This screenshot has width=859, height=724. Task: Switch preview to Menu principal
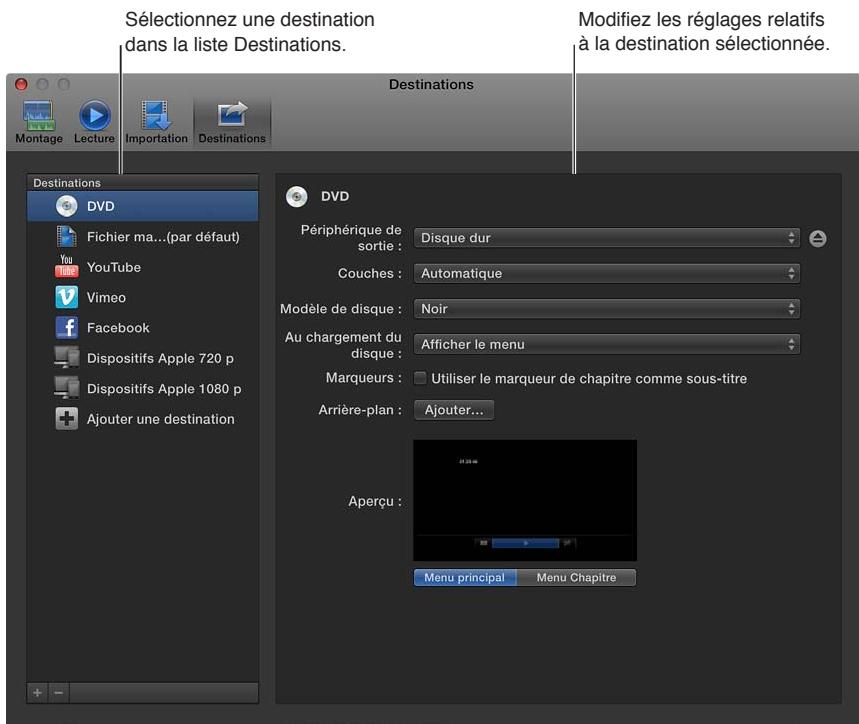coord(465,577)
